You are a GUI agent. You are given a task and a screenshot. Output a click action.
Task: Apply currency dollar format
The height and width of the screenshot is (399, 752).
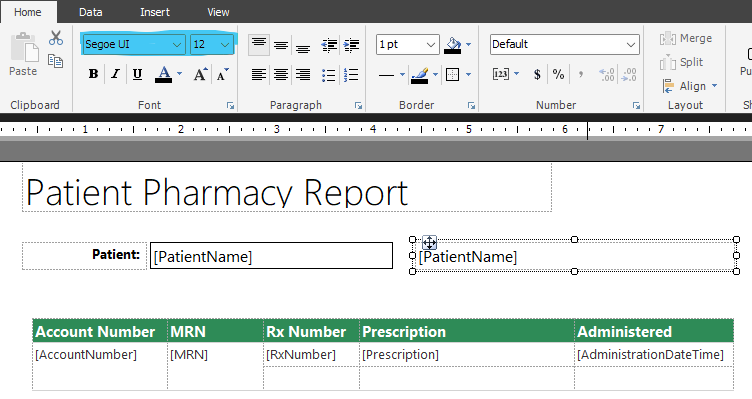(537, 74)
